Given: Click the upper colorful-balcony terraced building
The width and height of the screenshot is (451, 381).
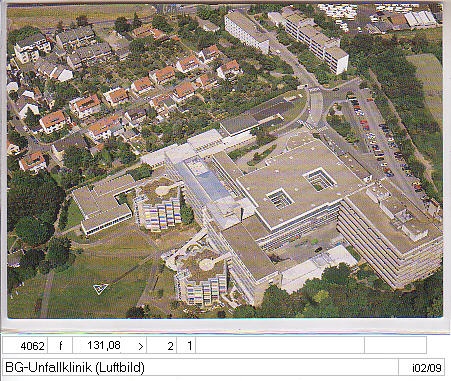Looking at the screenshot, I should pyautogui.click(x=159, y=206).
